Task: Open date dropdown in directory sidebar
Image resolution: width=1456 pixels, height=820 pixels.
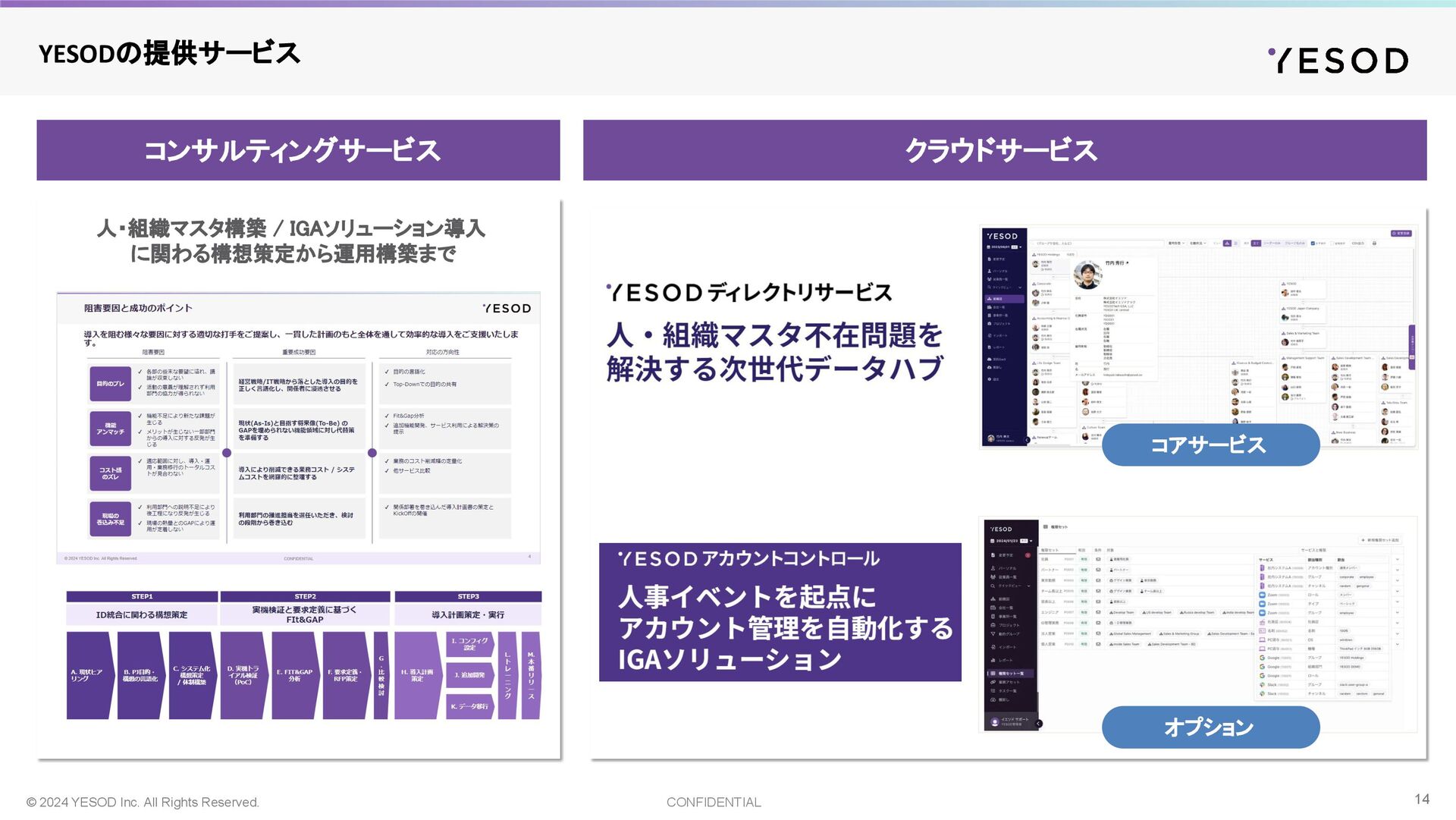Action: point(1020,247)
